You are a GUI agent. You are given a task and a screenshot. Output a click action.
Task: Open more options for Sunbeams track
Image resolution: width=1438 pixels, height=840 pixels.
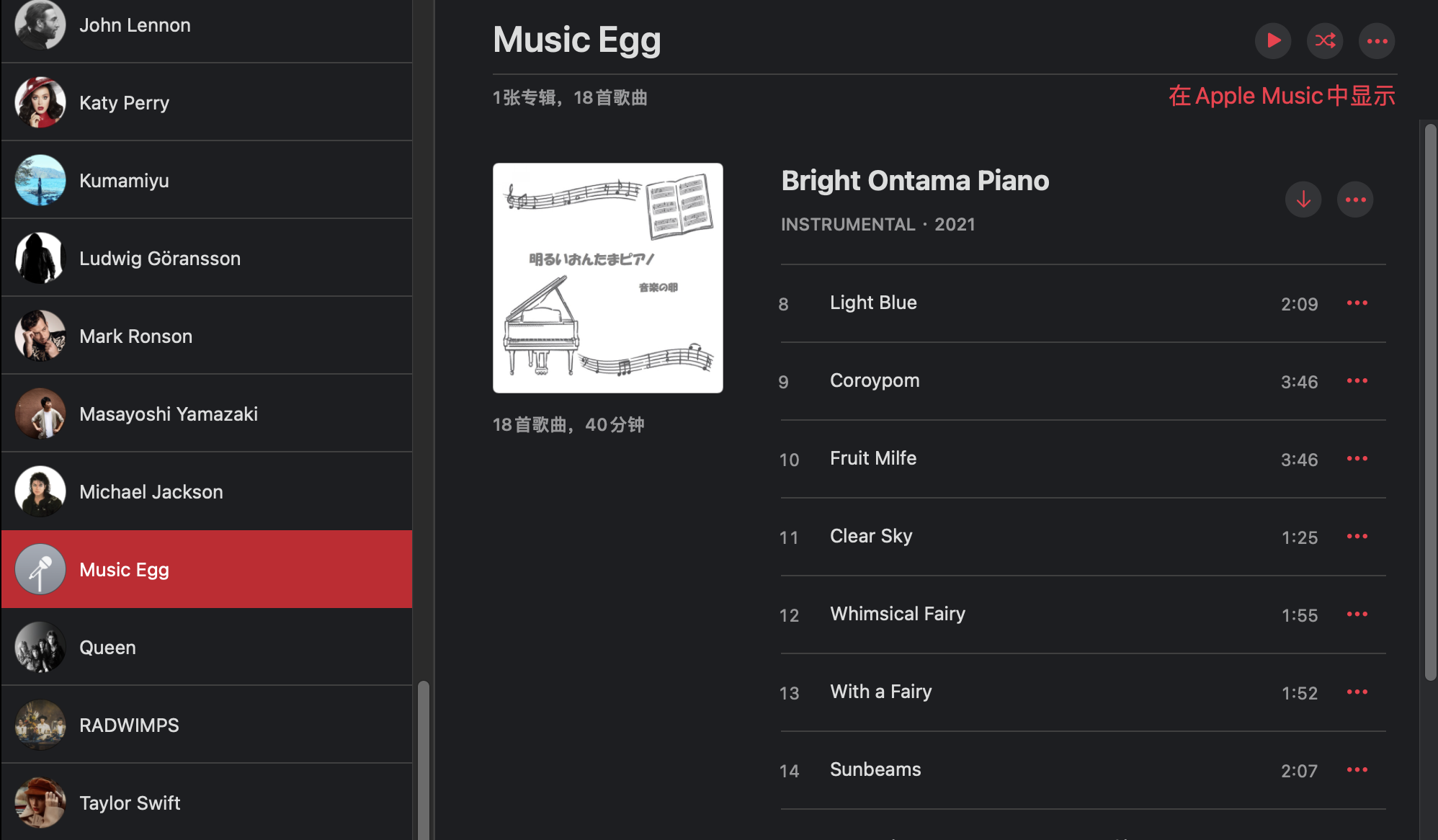coord(1357,770)
